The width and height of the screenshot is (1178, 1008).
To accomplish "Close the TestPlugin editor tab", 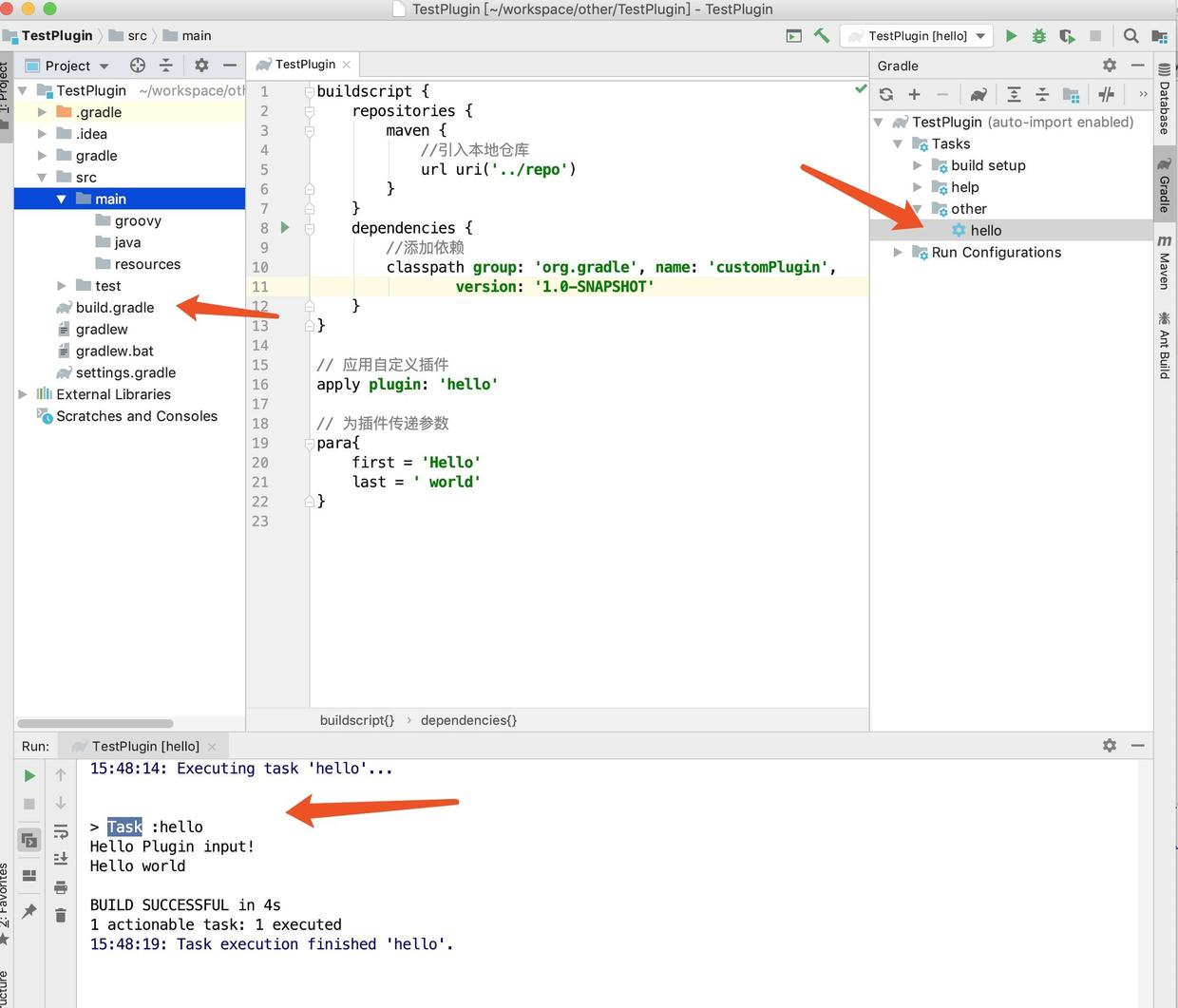I will (347, 65).
